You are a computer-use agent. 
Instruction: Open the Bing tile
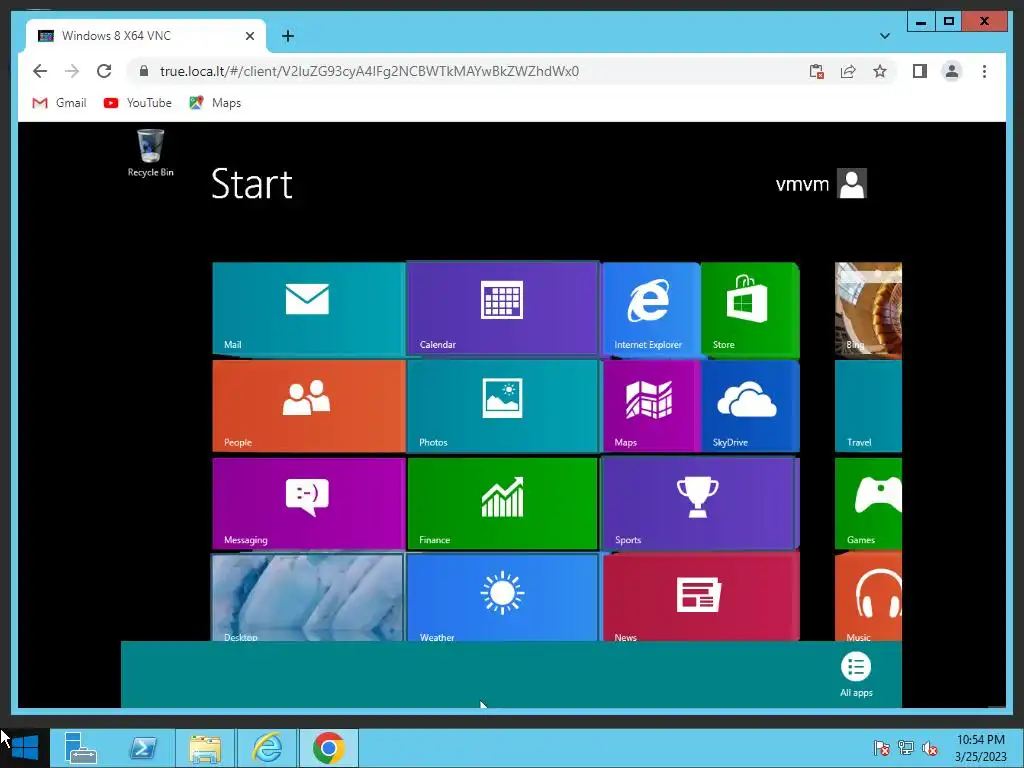(x=868, y=310)
